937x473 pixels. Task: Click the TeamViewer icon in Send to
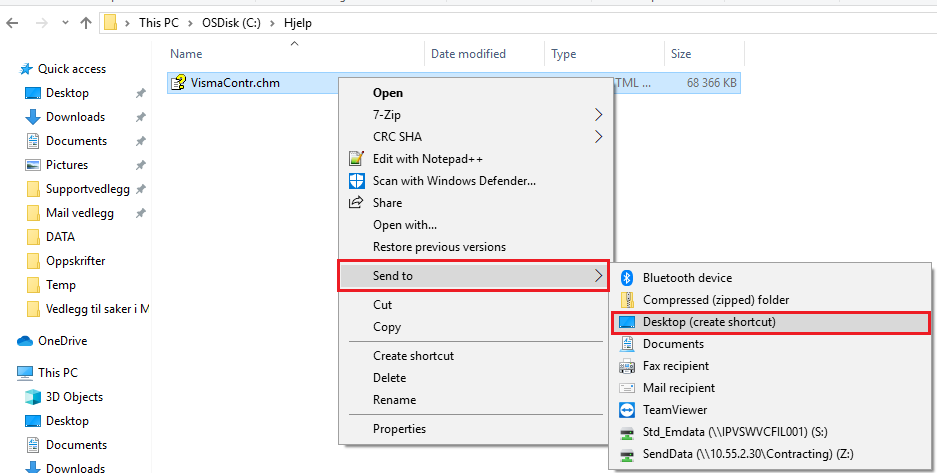627,410
